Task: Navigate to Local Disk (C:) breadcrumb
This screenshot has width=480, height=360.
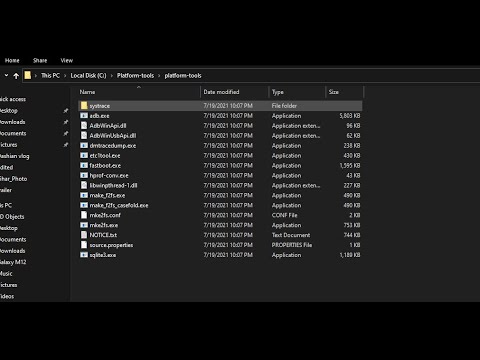Action: (88, 76)
